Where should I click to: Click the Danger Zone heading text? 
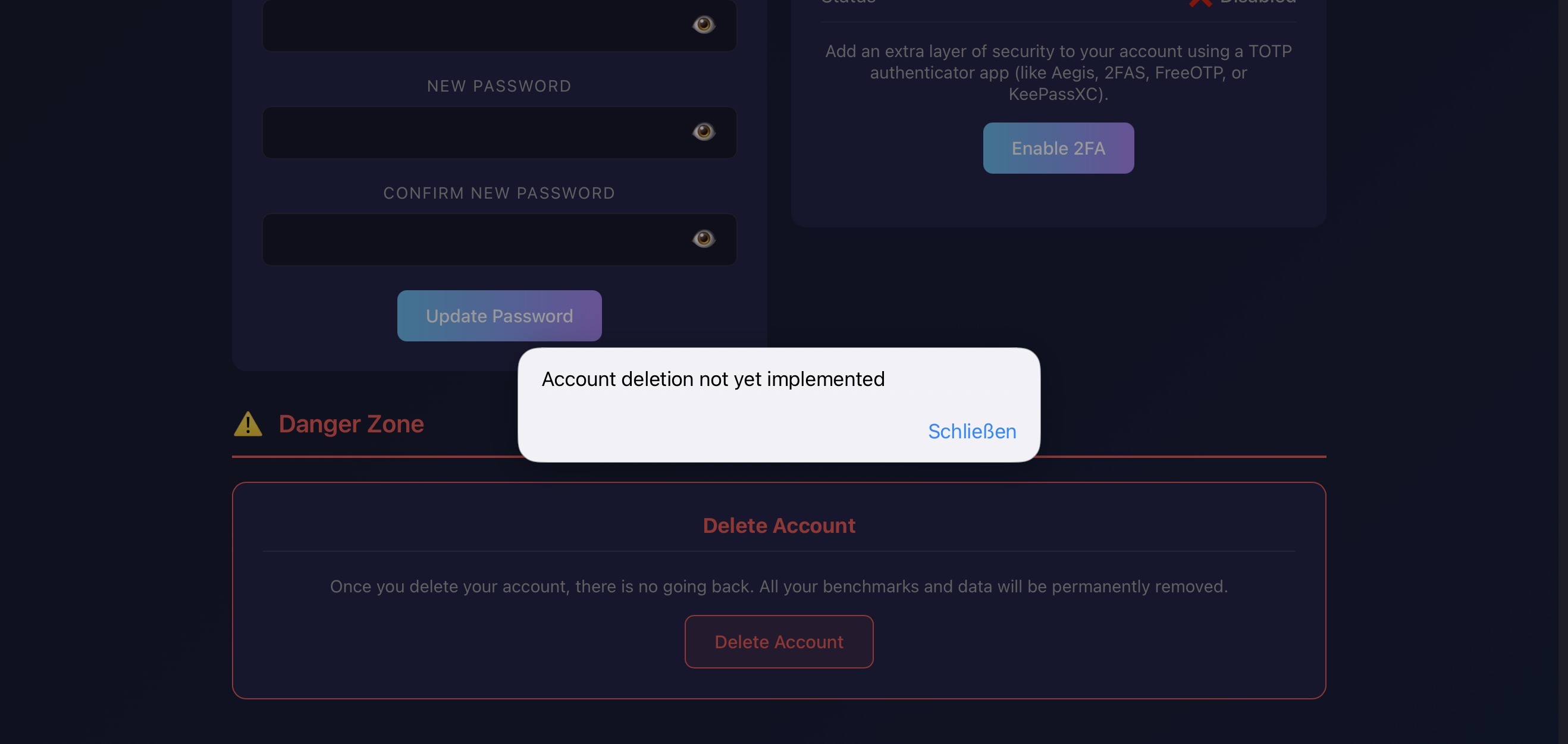(350, 424)
